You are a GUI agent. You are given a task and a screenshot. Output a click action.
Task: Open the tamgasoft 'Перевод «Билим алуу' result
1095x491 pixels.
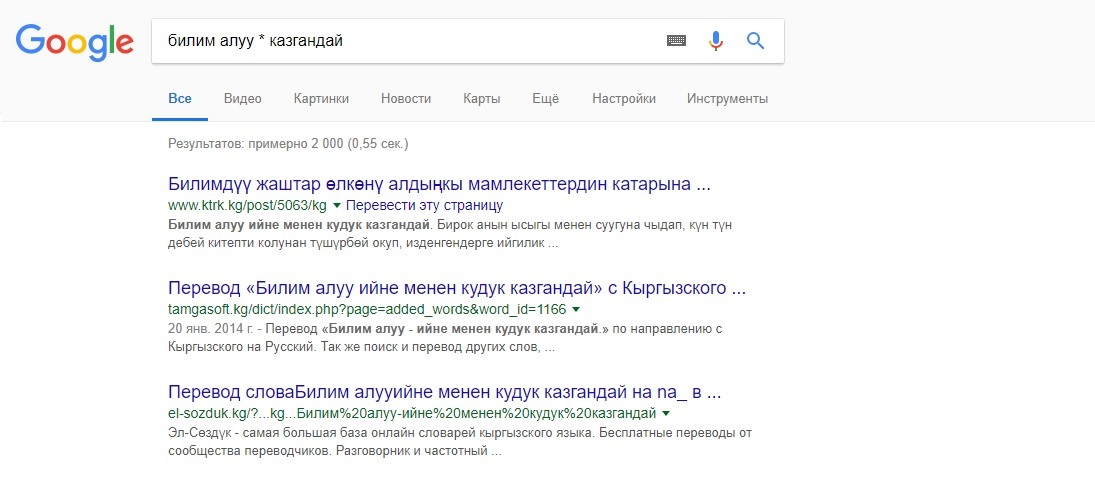457,289
